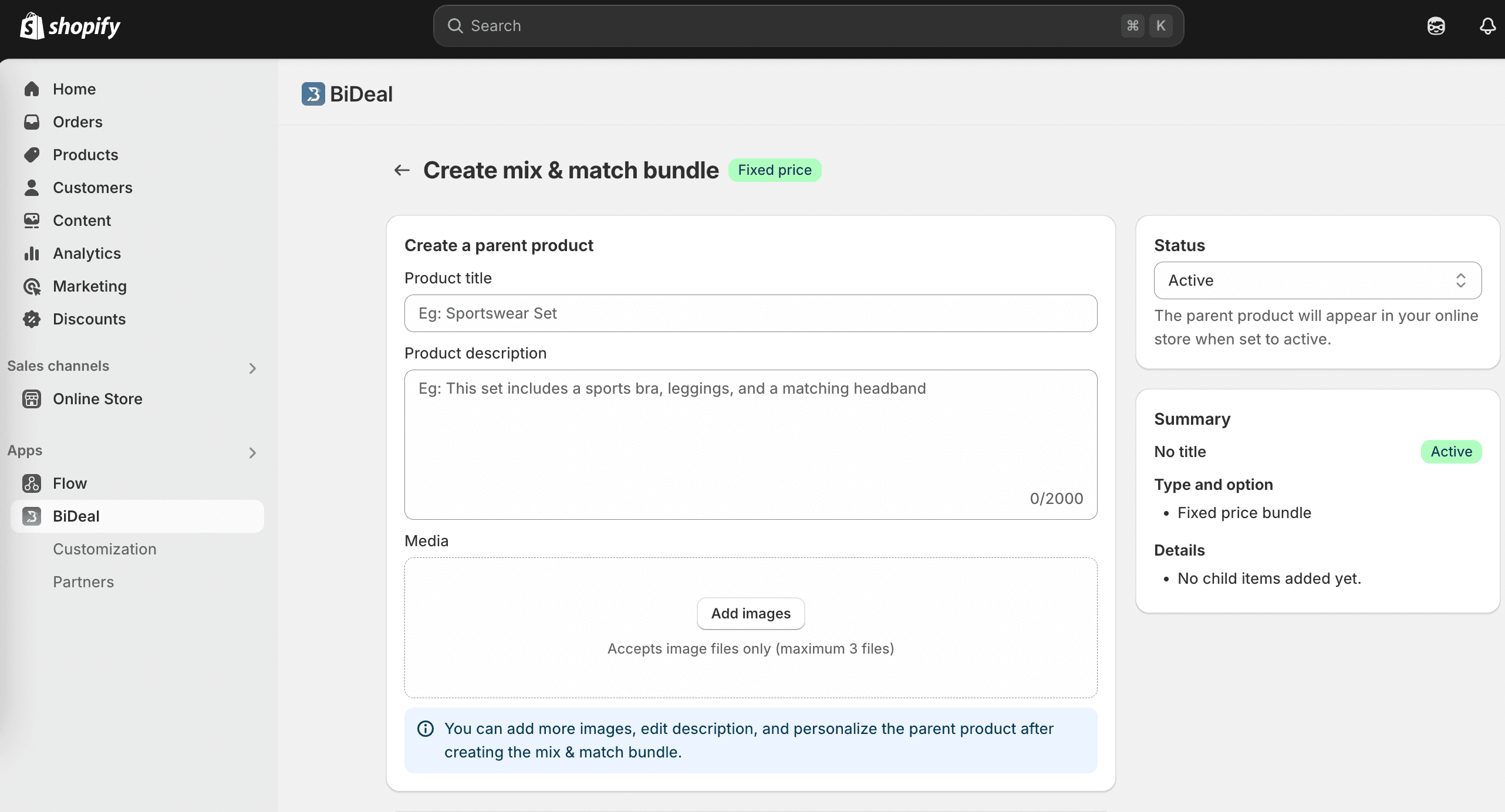Open the Partners submenu link
The image size is (1505, 812).
tap(83, 581)
